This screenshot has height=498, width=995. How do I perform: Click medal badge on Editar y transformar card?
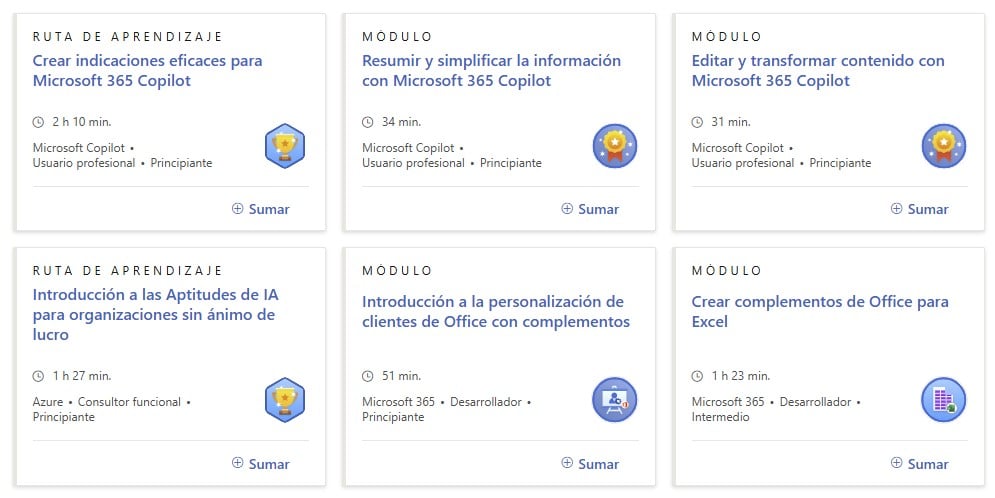[943, 146]
